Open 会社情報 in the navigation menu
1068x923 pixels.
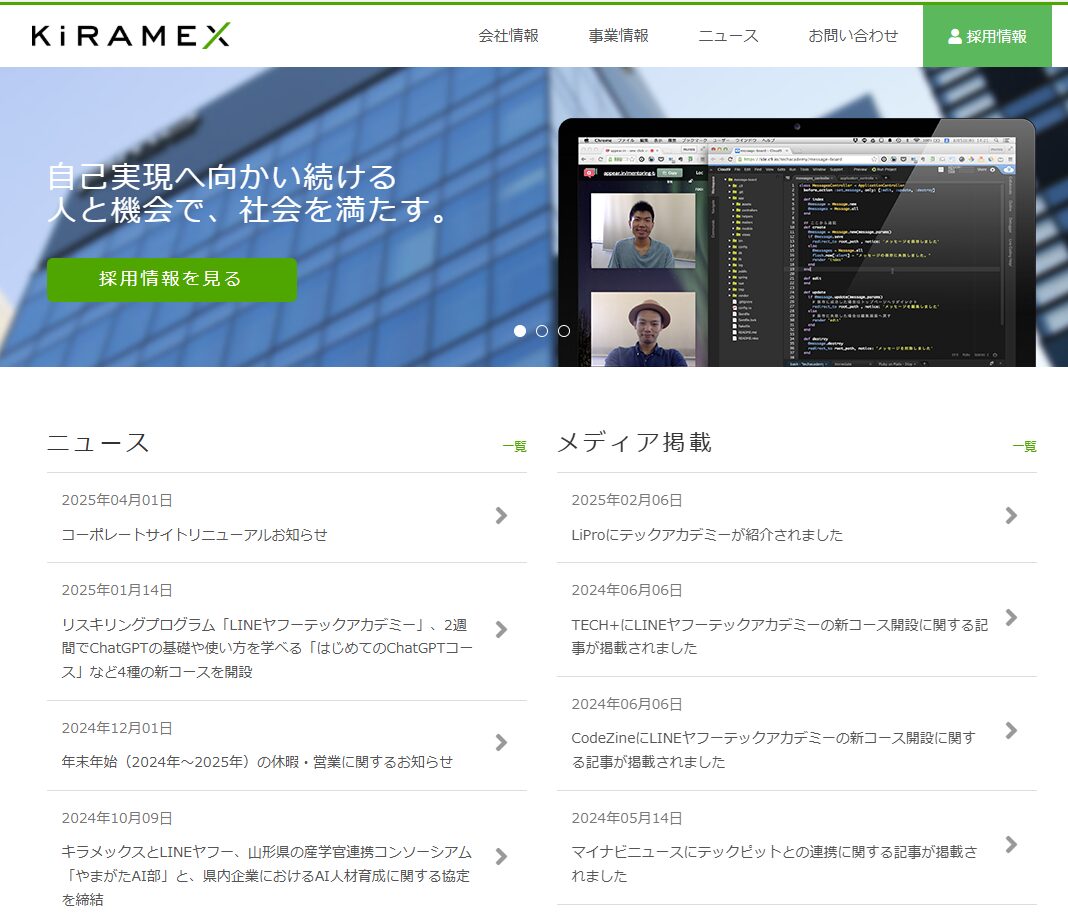click(508, 36)
